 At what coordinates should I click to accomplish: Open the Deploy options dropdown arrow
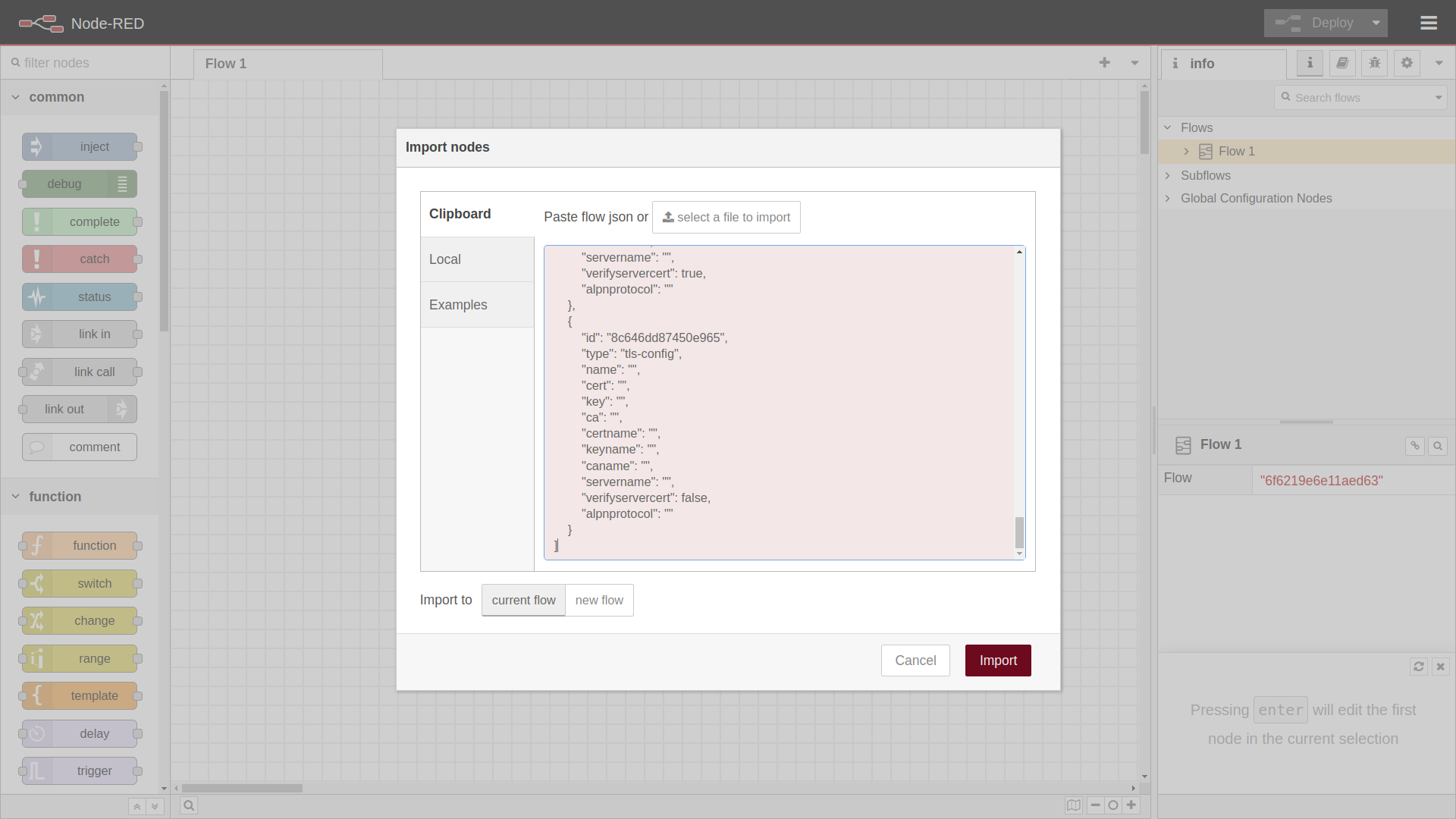[x=1376, y=23]
